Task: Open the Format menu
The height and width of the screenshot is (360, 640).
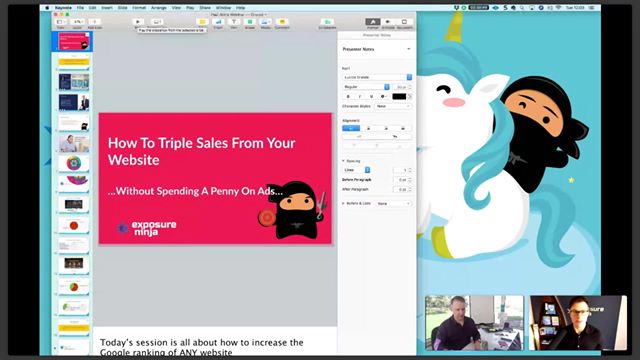Action: click(139, 8)
